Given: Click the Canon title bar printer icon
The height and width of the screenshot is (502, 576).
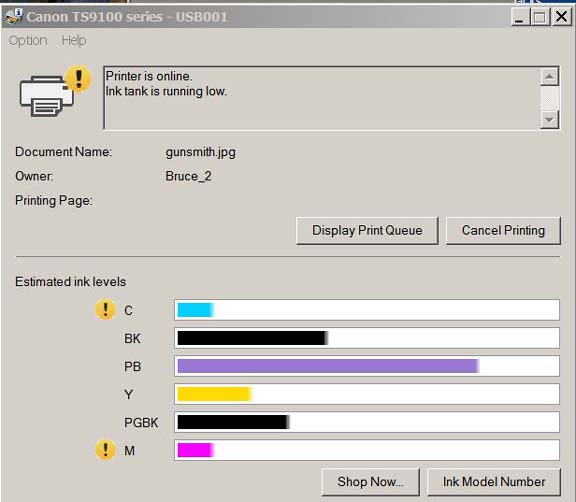Looking at the screenshot, I should [x=14, y=17].
